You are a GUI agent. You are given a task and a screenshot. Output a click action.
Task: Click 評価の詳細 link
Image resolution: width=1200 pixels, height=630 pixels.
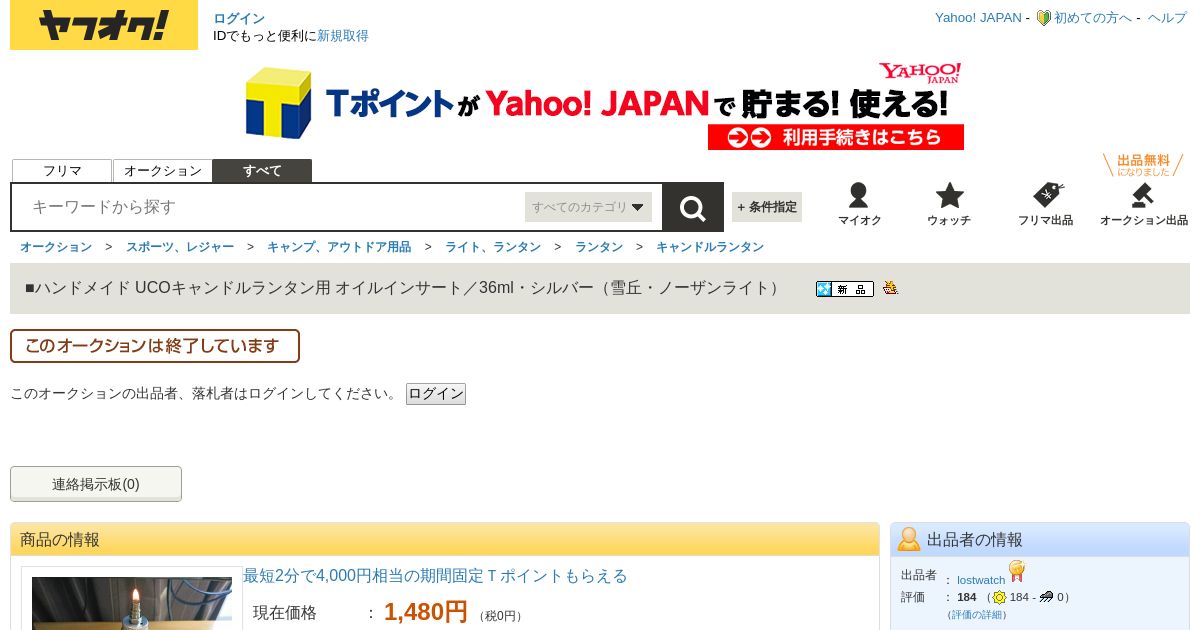point(977,614)
